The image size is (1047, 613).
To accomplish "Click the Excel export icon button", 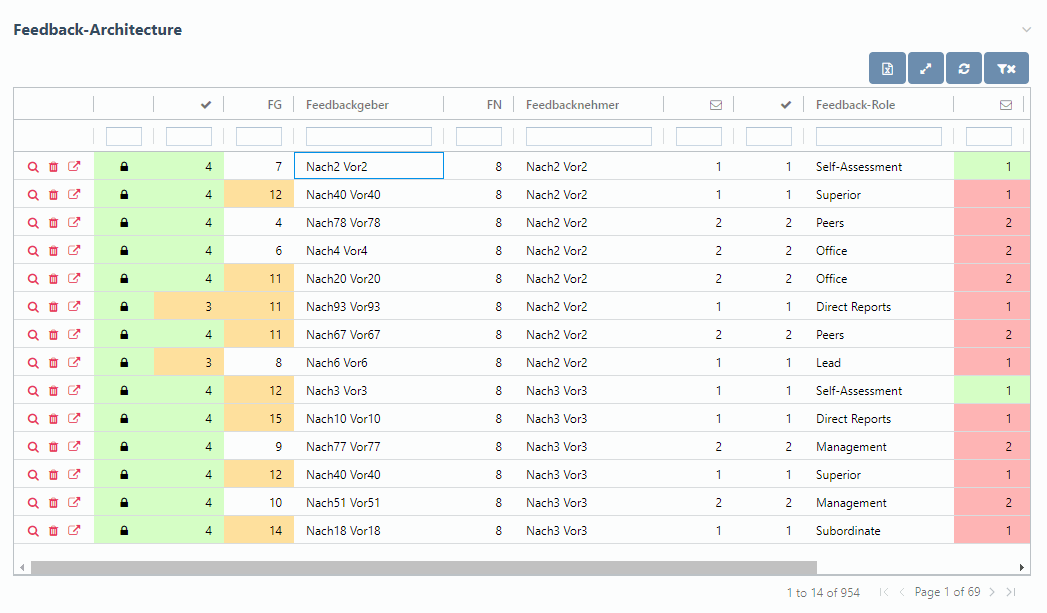I will pyautogui.click(x=887, y=68).
